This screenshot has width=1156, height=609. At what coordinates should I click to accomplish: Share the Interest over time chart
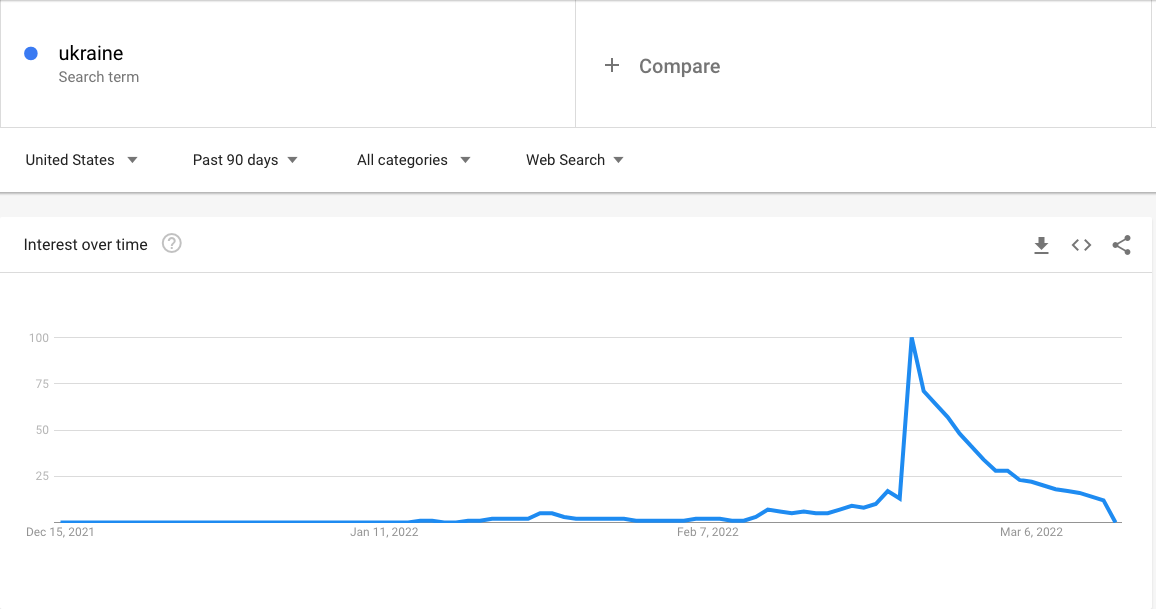click(1121, 245)
